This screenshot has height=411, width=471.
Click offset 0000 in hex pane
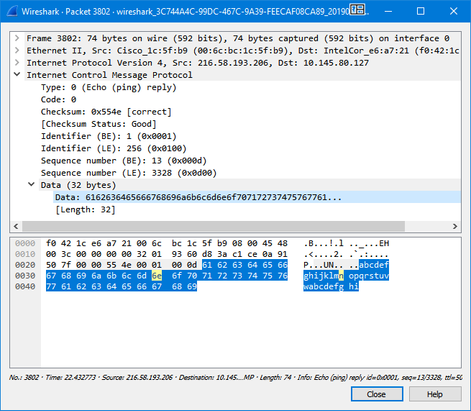point(25,243)
